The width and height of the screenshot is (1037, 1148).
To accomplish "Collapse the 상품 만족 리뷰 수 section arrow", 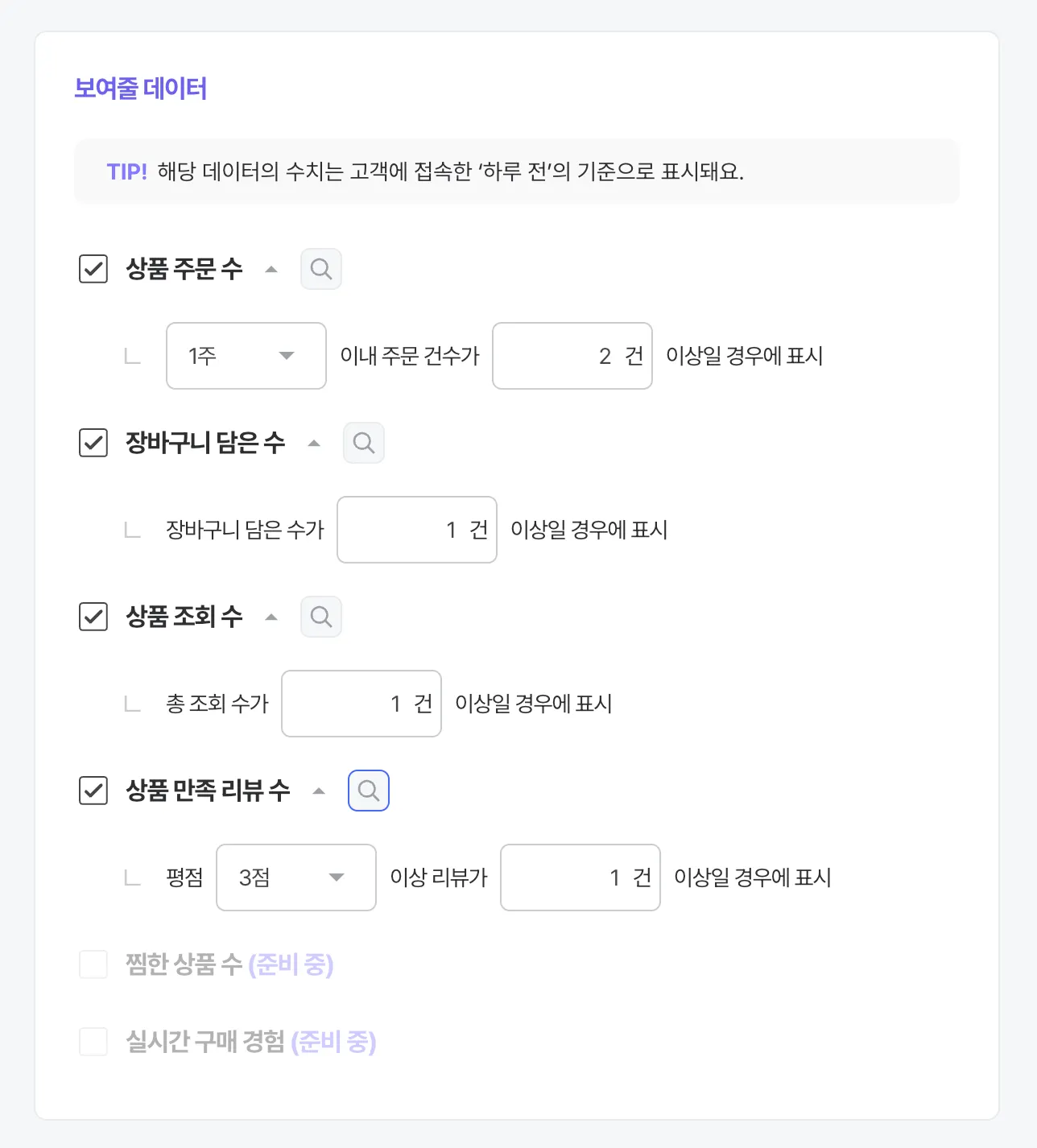I will tap(319, 791).
